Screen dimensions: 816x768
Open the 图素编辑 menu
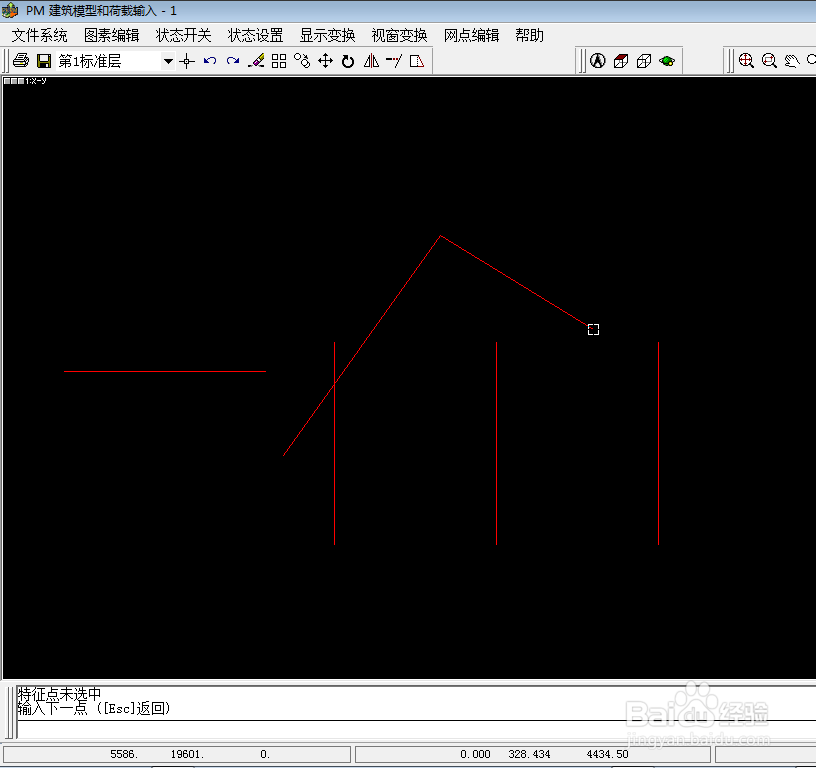111,35
